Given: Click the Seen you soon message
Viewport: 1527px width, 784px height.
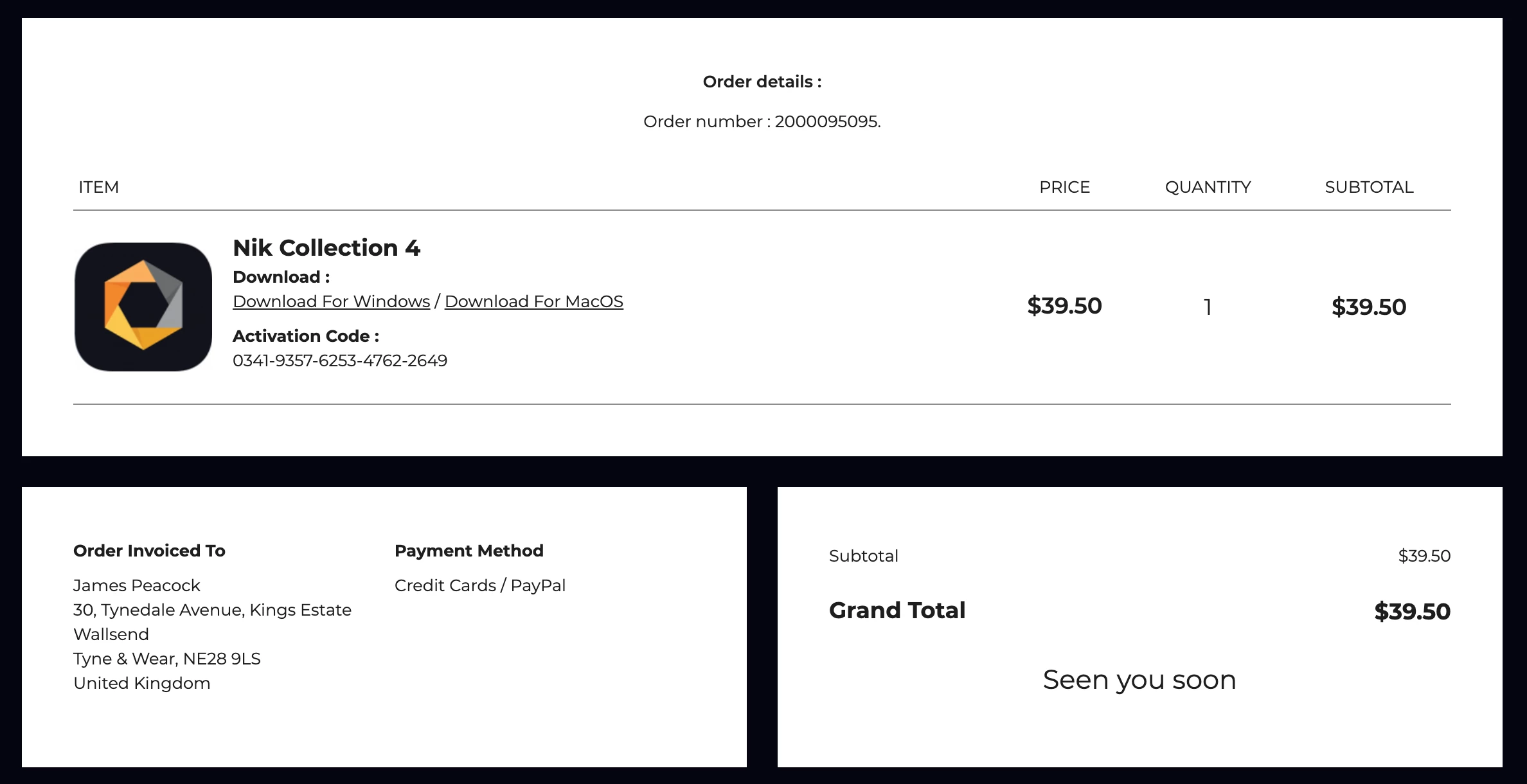Looking at the screenshot, I should [1139, 680].
